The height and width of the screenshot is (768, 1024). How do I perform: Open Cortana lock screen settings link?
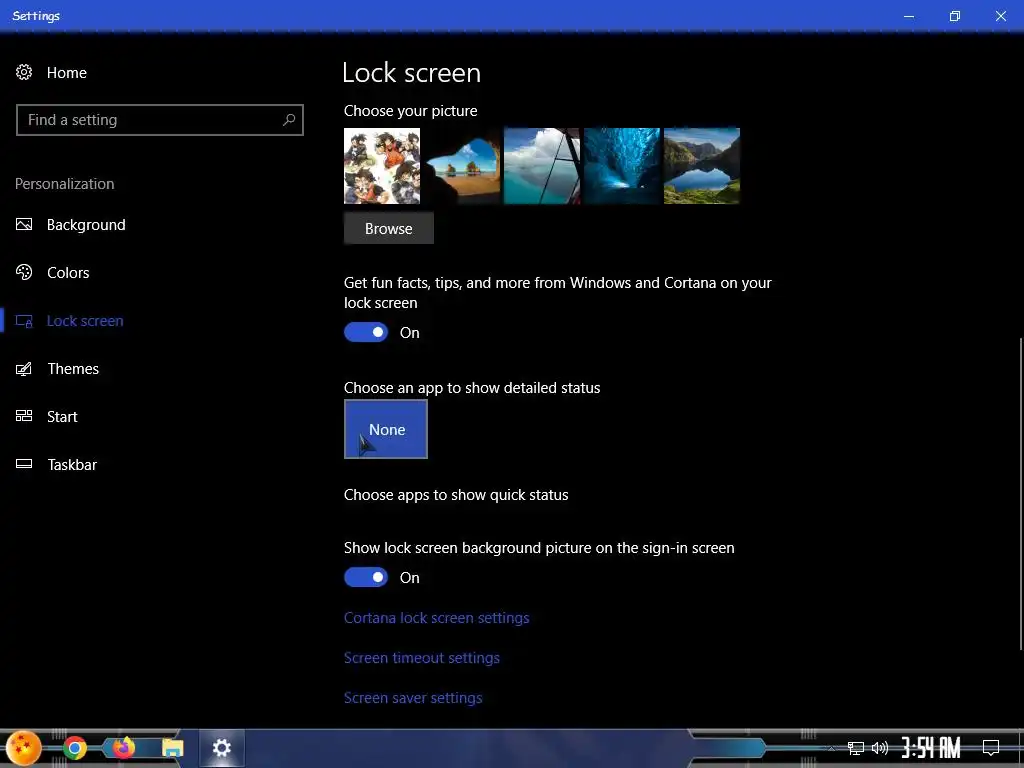(436, 618)
